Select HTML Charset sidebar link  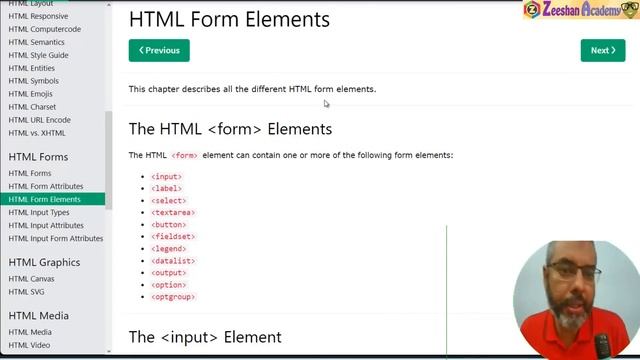(x=32, y=107)
